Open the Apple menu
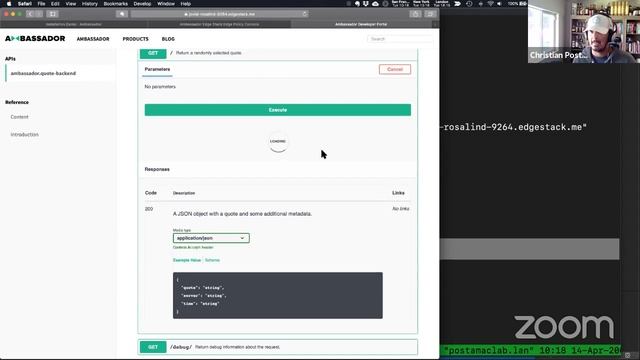The height and width of the screenshot is (360, 640). click(9, 4)
